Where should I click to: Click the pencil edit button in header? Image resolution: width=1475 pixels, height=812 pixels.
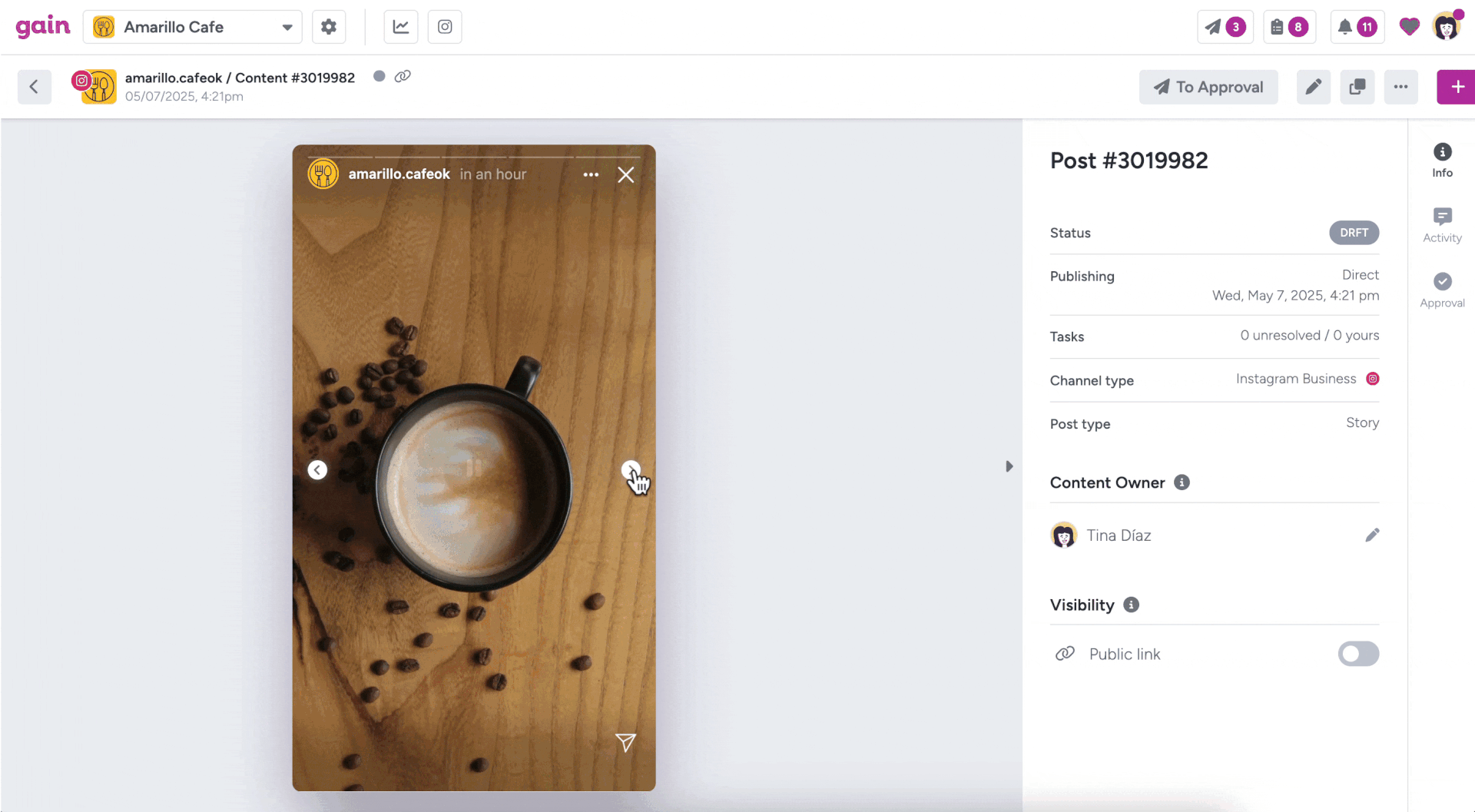tap(1314, 87)
